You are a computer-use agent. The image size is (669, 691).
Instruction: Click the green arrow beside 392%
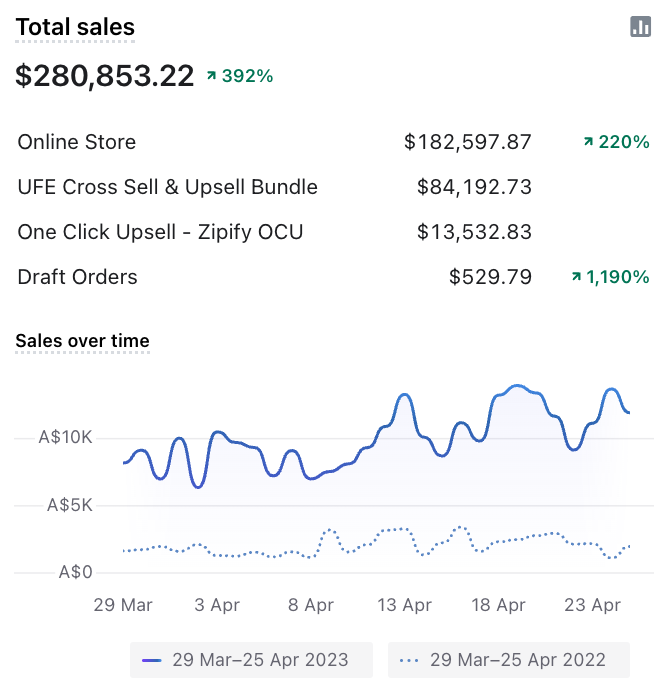(x=212, y=76)
